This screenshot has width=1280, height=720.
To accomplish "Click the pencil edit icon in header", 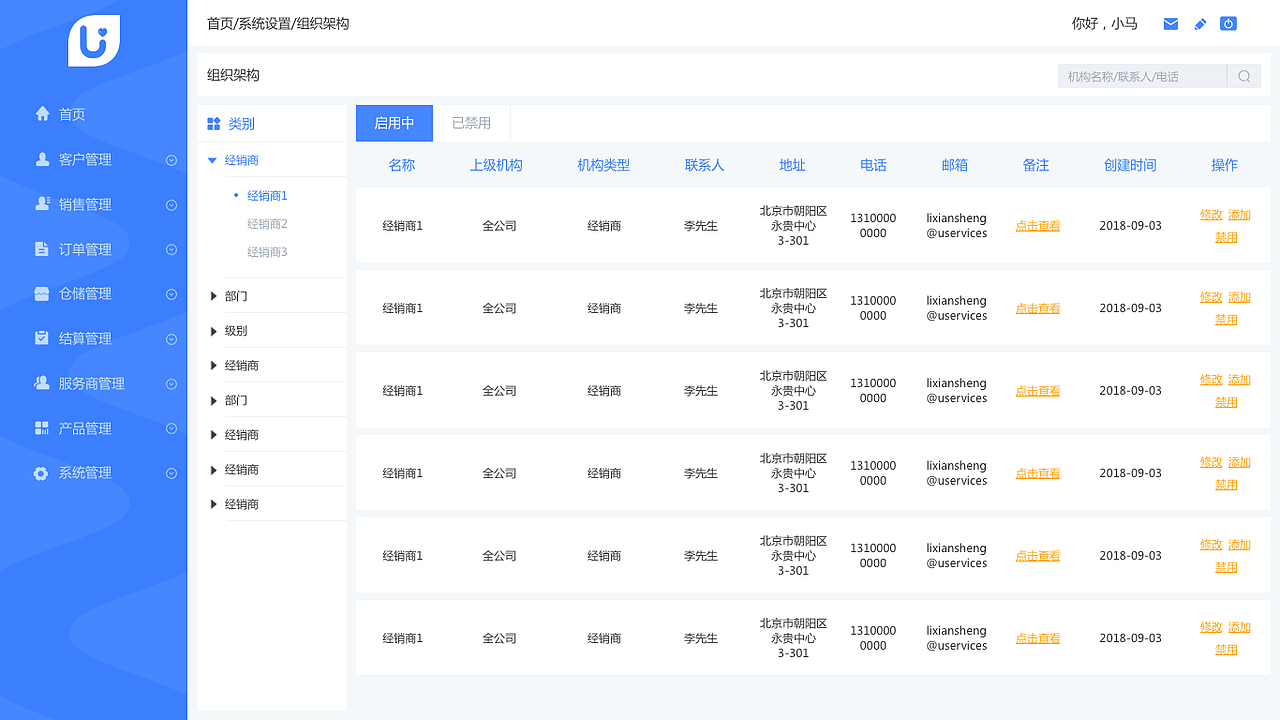I will [1200, 24].
